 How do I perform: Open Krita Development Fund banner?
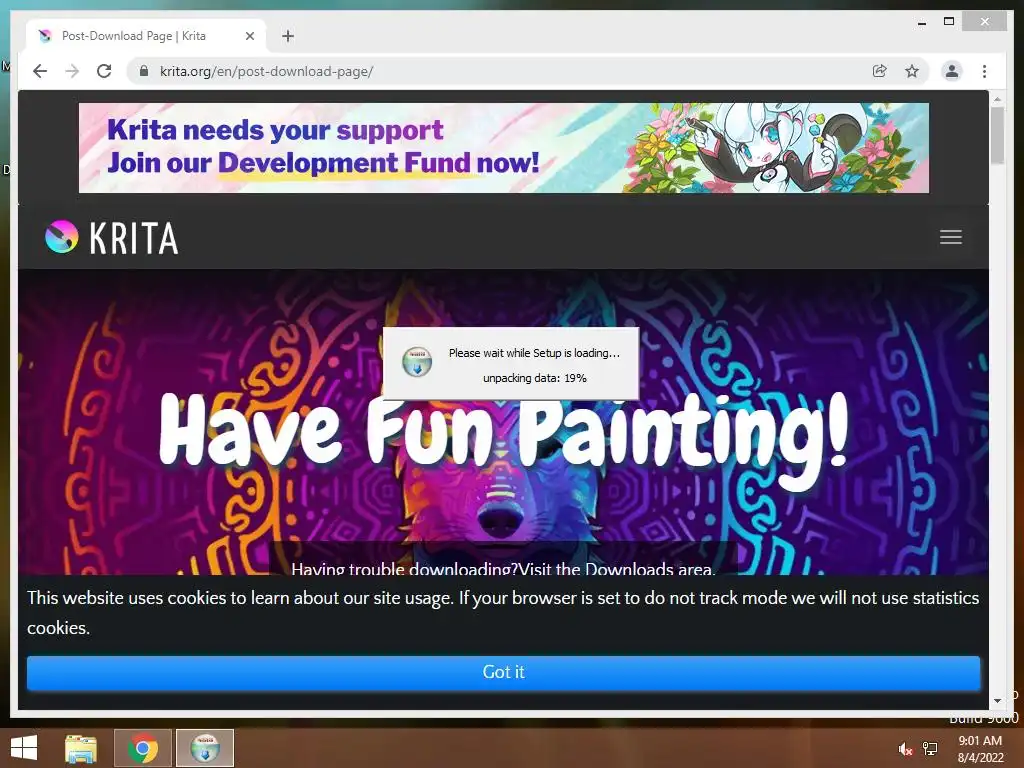[x=504, y=148]
